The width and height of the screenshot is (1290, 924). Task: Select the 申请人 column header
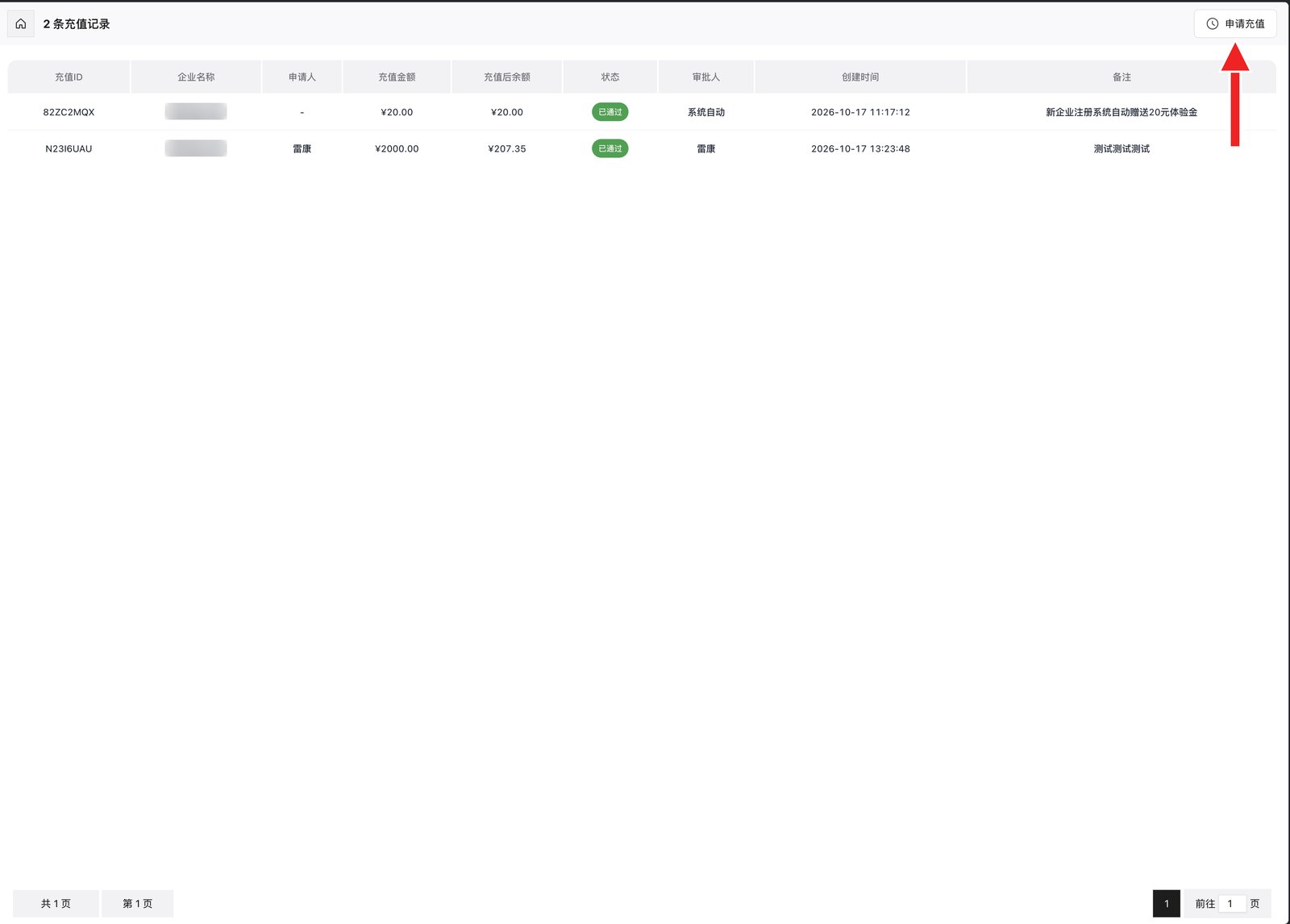coord(302,77)
